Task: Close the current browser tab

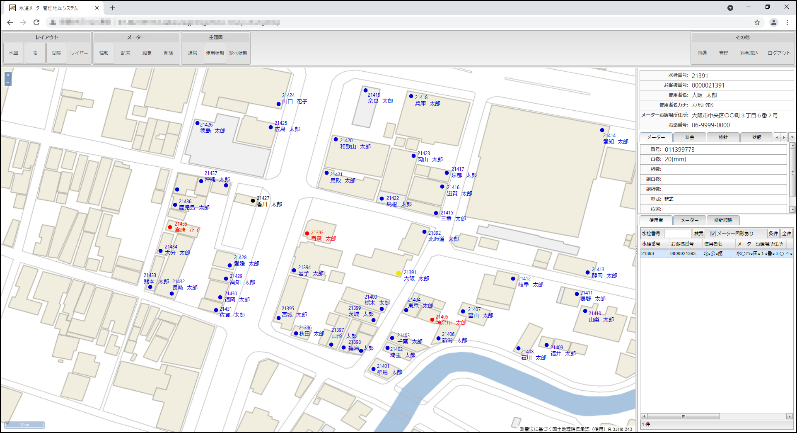Action: pyautogui.click(x=97, y=8)
